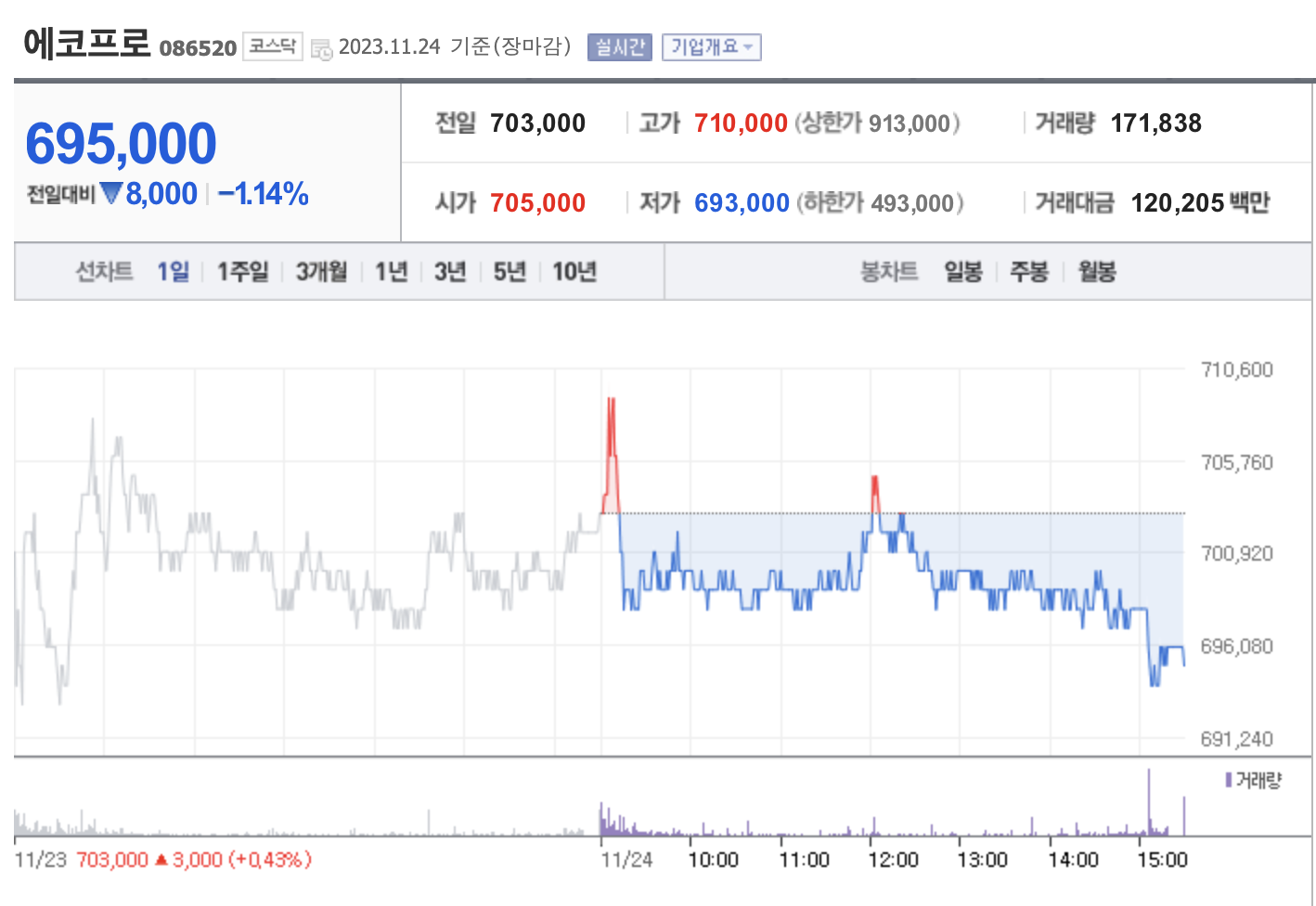
Task: Click the 15:00 time axis label
Action: (x=1162, y=860)
